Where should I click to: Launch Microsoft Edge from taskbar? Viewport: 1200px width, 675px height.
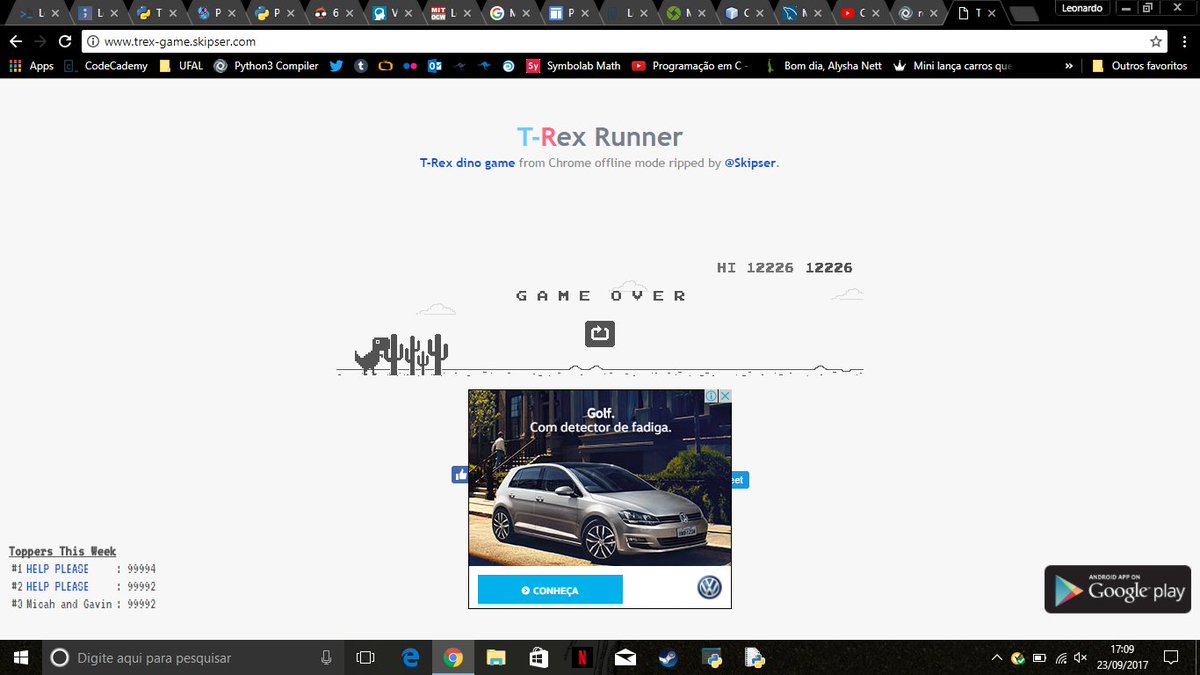[x=410, y=657]
